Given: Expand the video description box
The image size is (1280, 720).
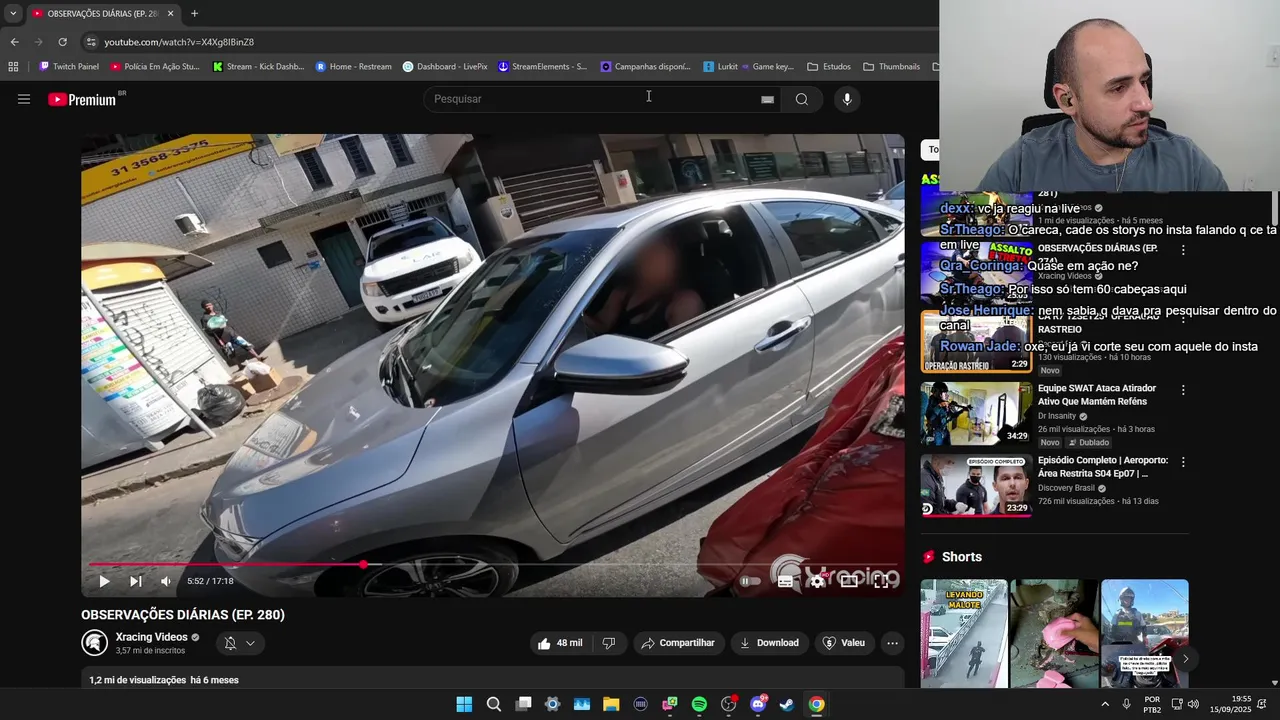Looking at the screenshot, I should pyautogui.click(x=493, y=679).
